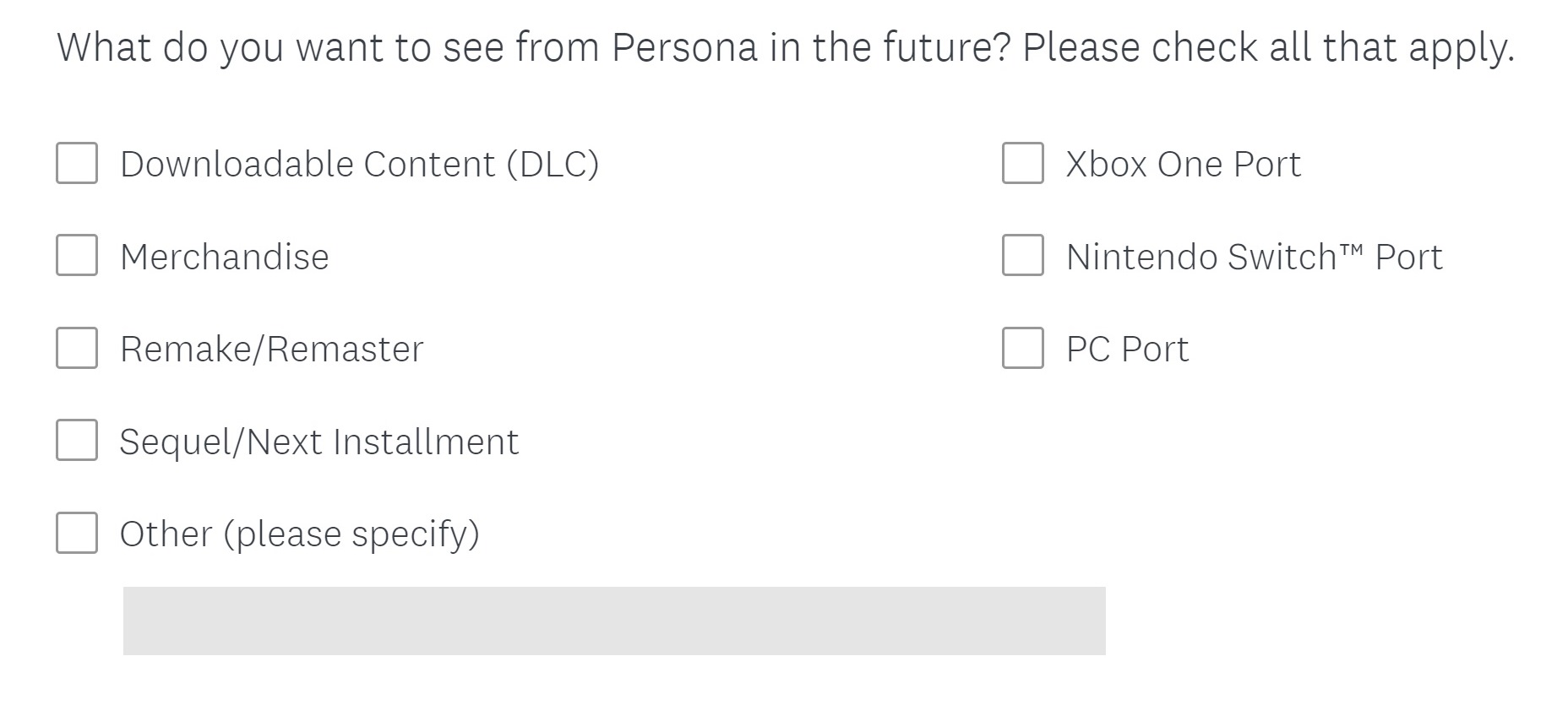Check the Nintendo Switch Port checkbox
The image size is (1568, 705).
1022,255
